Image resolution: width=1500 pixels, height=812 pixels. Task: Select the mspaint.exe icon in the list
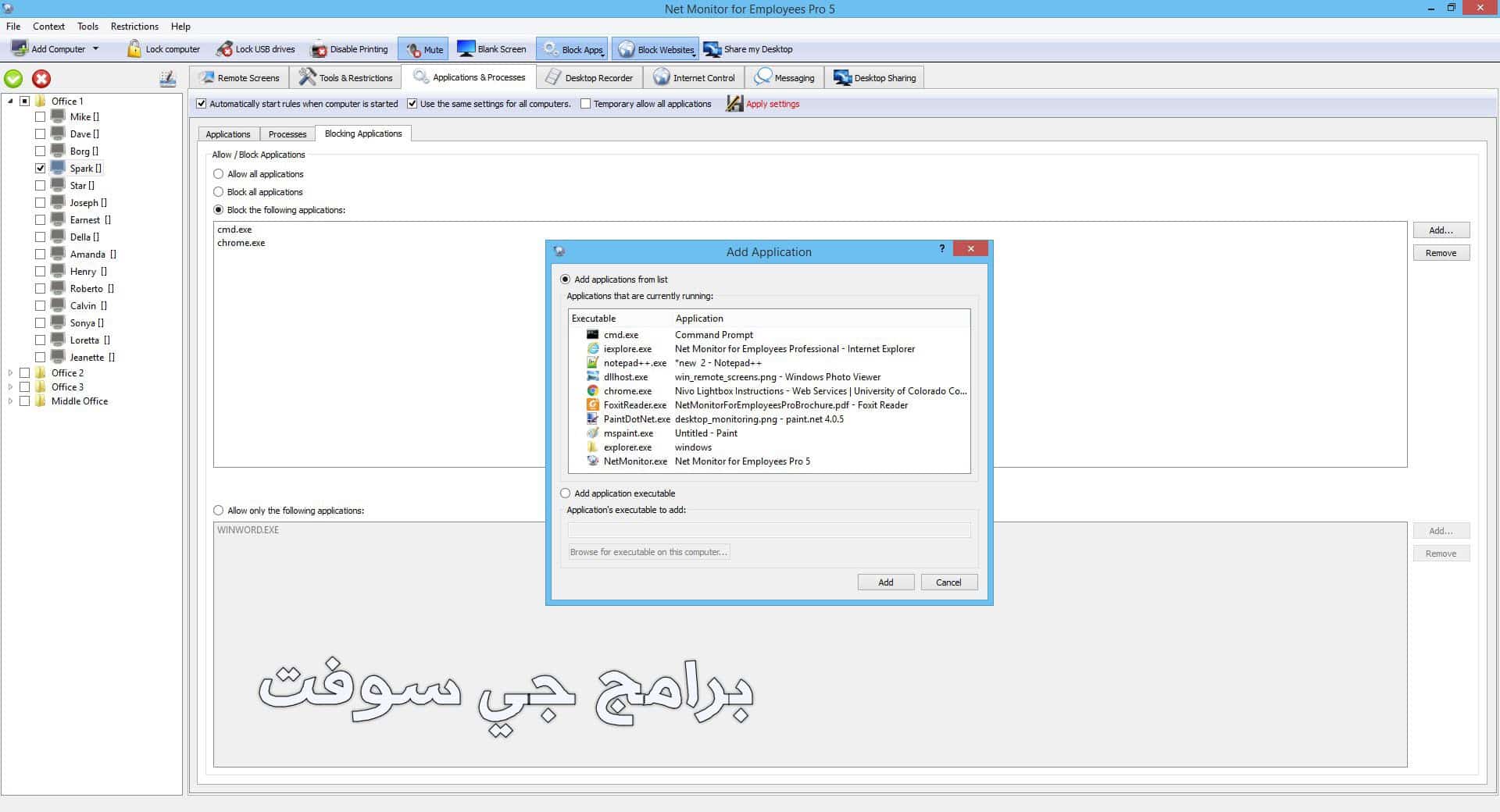point(592,433)
